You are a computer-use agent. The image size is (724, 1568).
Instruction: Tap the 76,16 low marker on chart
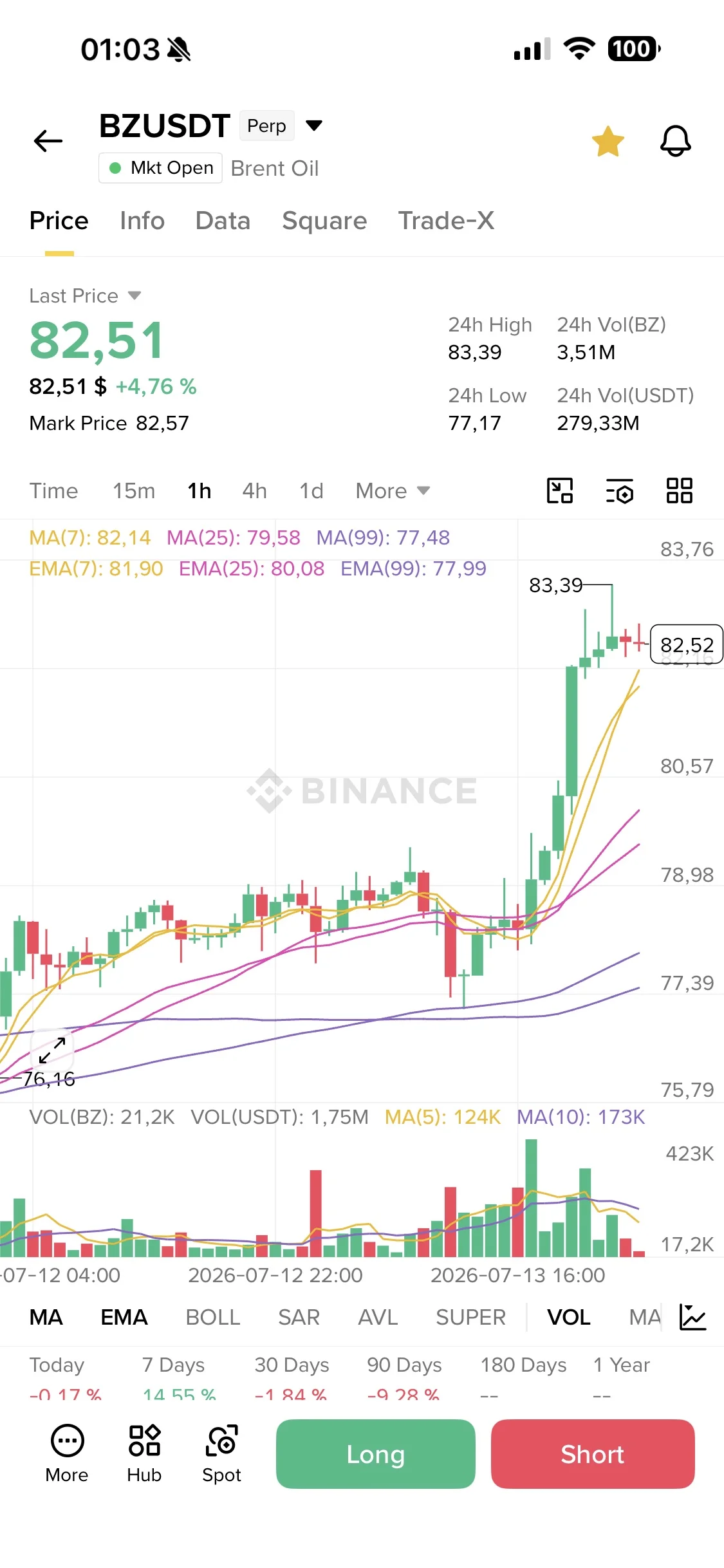pos(49,1079)
